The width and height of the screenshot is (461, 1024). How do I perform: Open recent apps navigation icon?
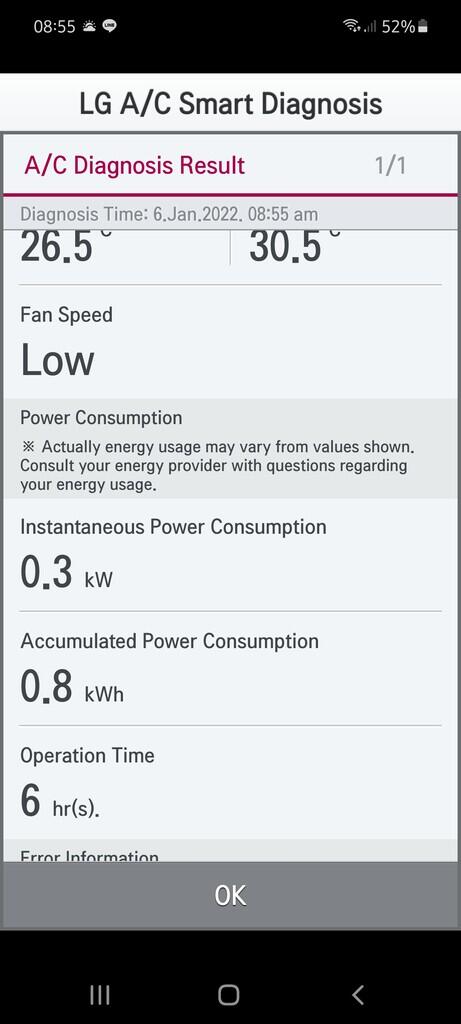point(100,995)
